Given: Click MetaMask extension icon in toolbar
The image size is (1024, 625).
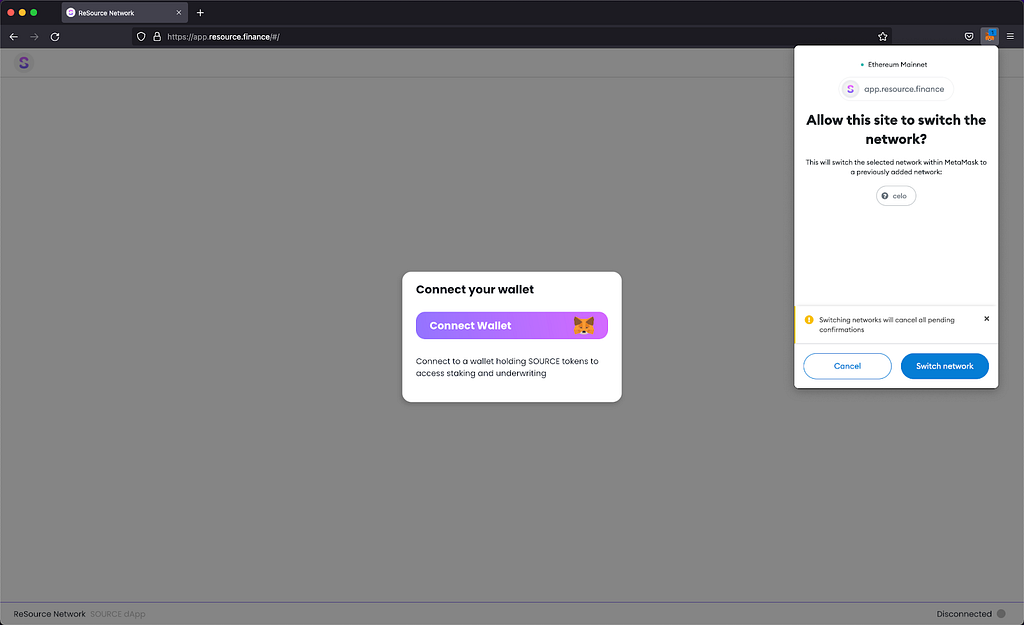Looking at the screenshot, I should pyautogui.click(x=989, y=36).
